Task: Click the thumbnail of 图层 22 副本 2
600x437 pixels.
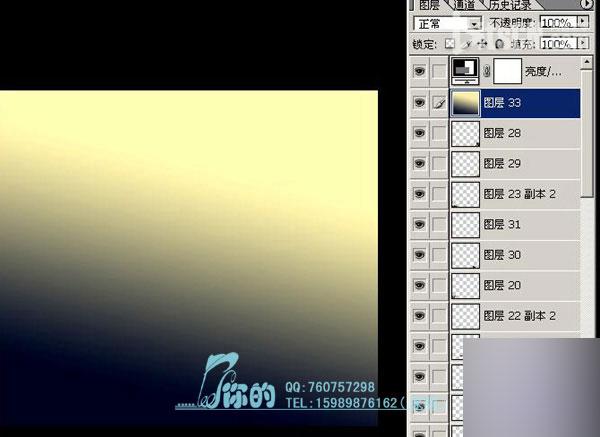Action: [x=465, y=316]
